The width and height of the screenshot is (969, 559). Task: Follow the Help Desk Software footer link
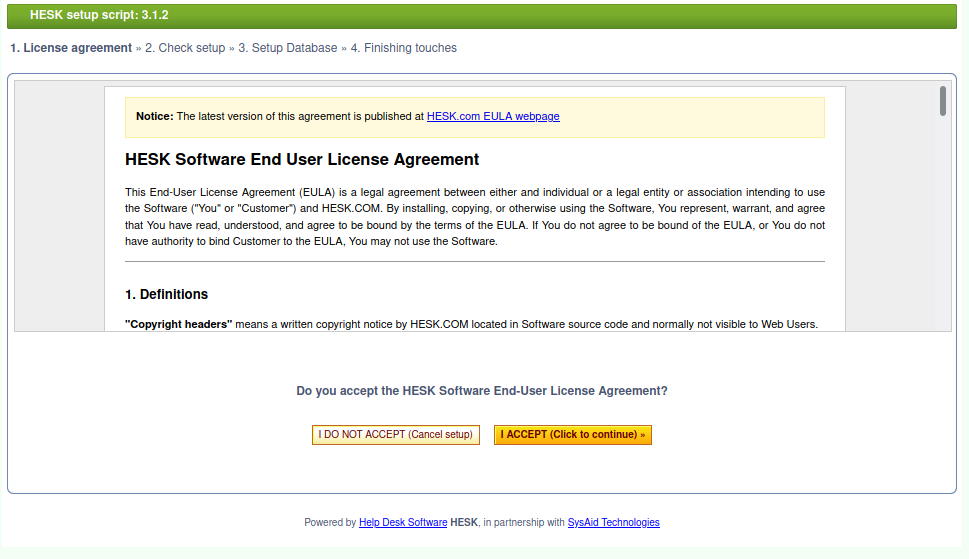coord(403,523)
